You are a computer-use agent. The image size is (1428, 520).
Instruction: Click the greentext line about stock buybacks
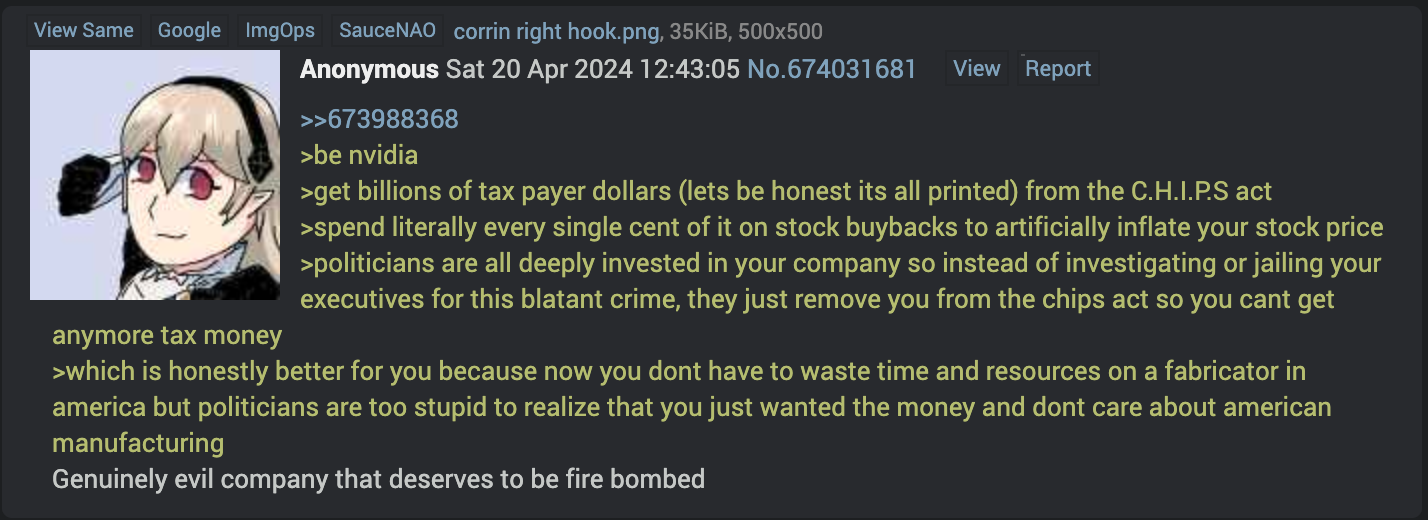[x=842, y=227]
